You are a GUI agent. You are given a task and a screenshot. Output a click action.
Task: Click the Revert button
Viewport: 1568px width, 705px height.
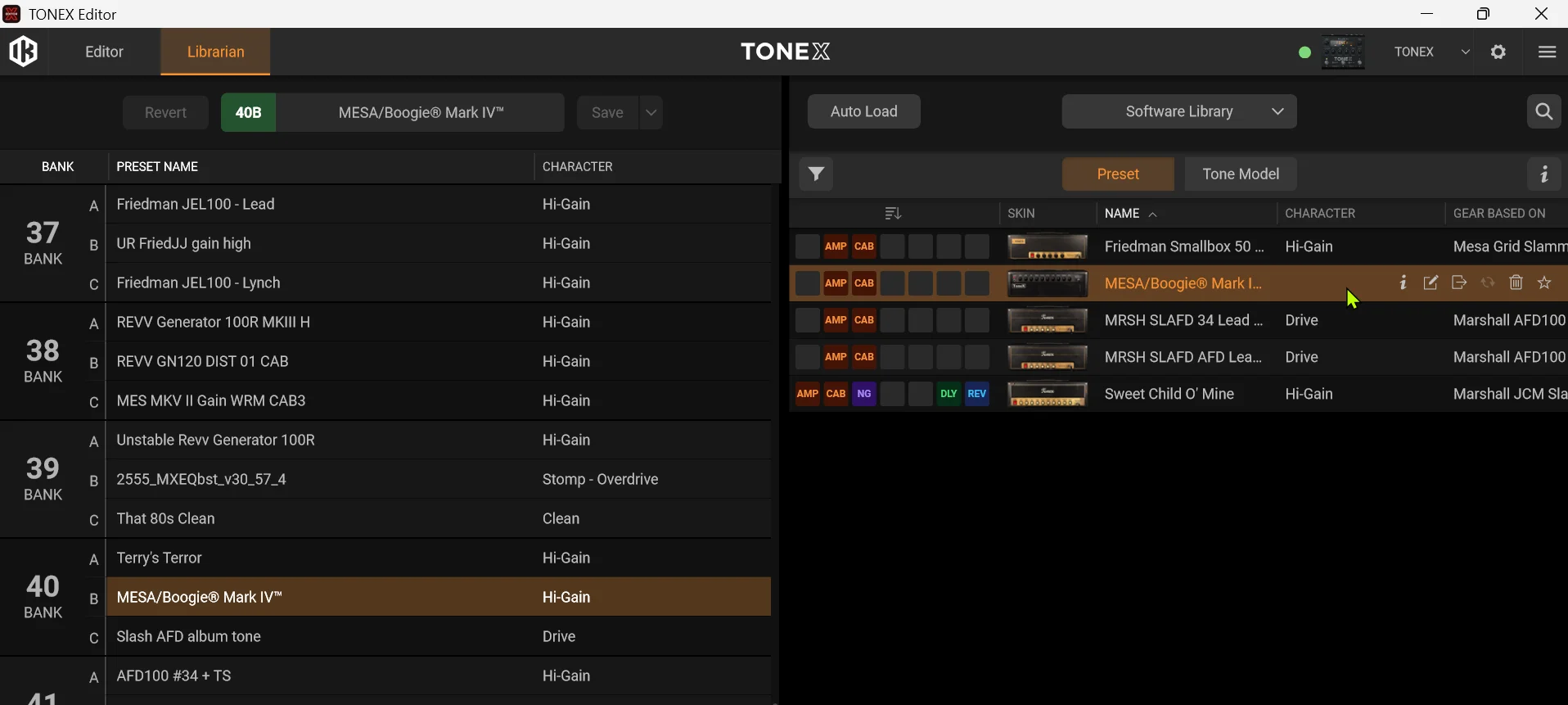pyautogui.click(x=166, y=113)
